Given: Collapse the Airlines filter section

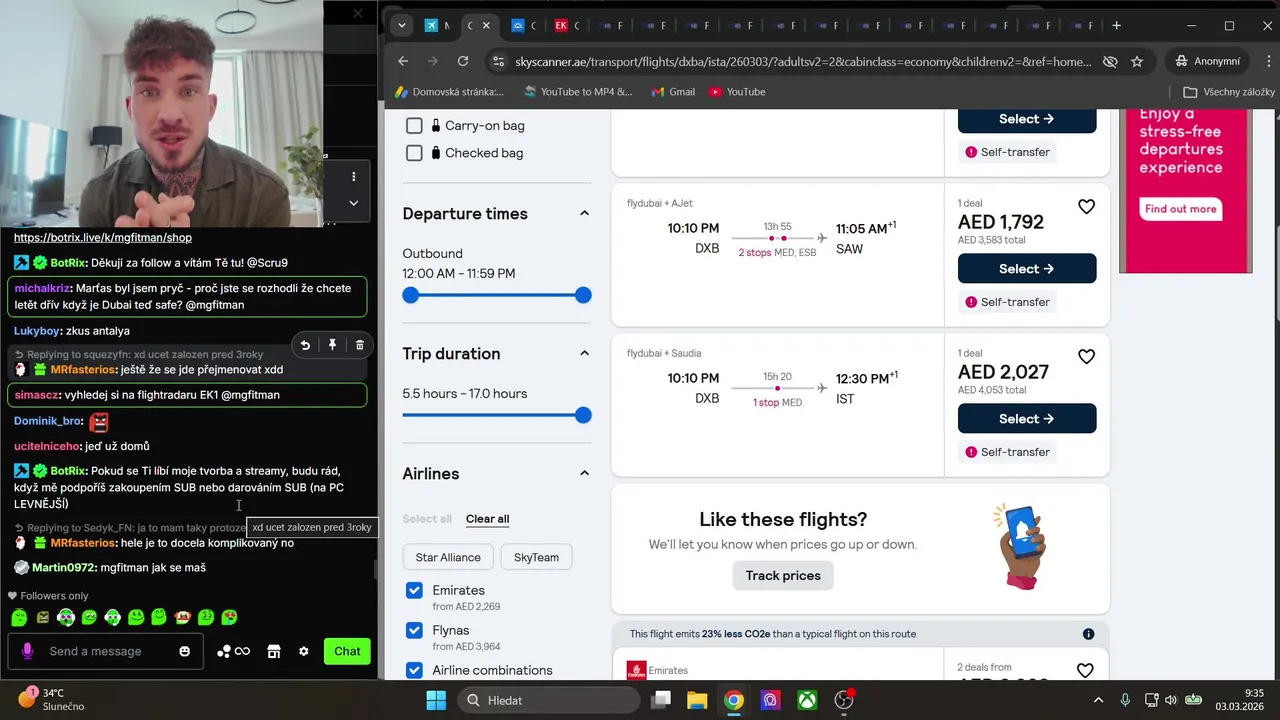Looking at the screenshot, I should pos(585,473).
